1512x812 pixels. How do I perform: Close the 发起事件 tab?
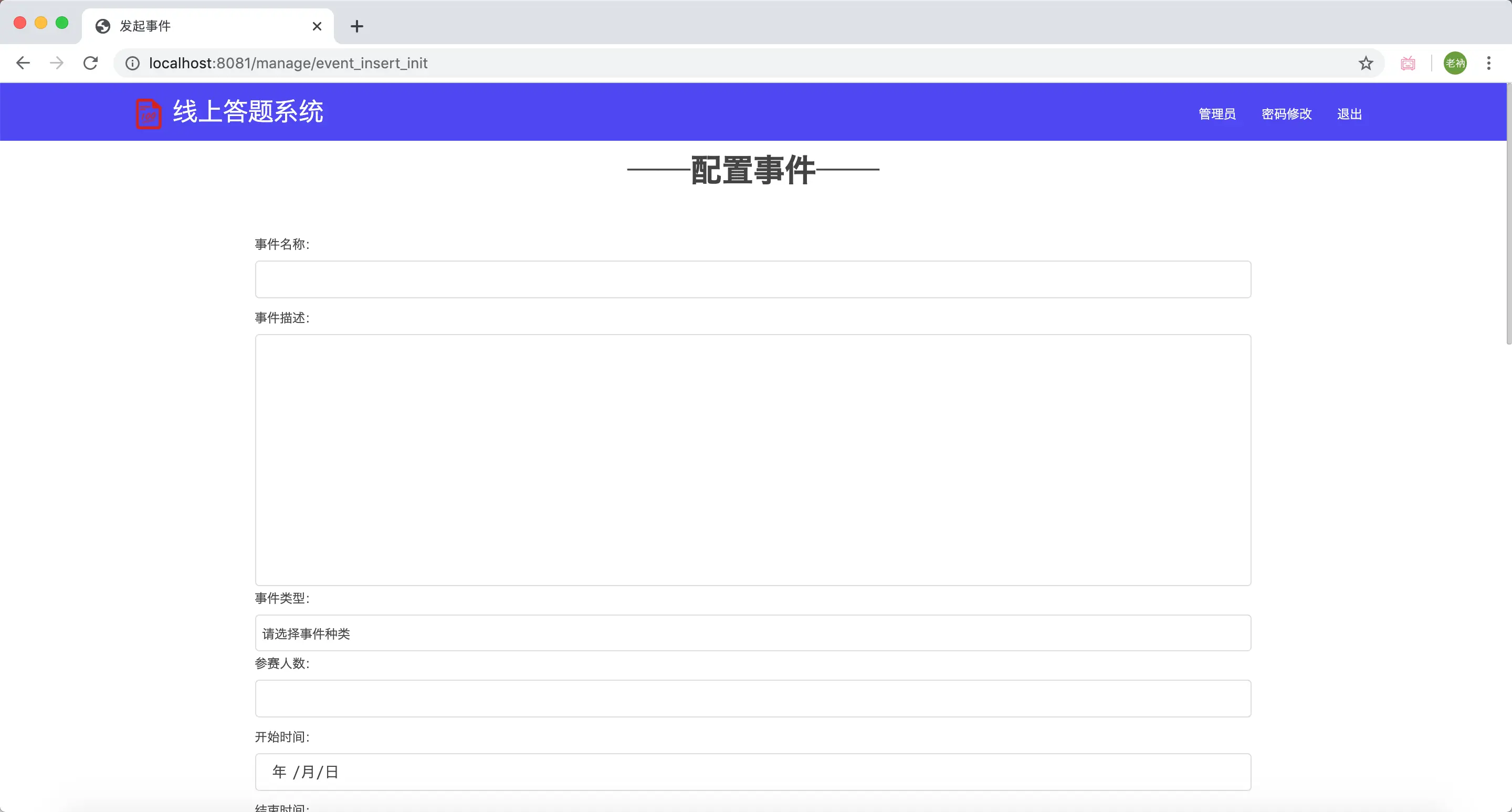point(317,26)
